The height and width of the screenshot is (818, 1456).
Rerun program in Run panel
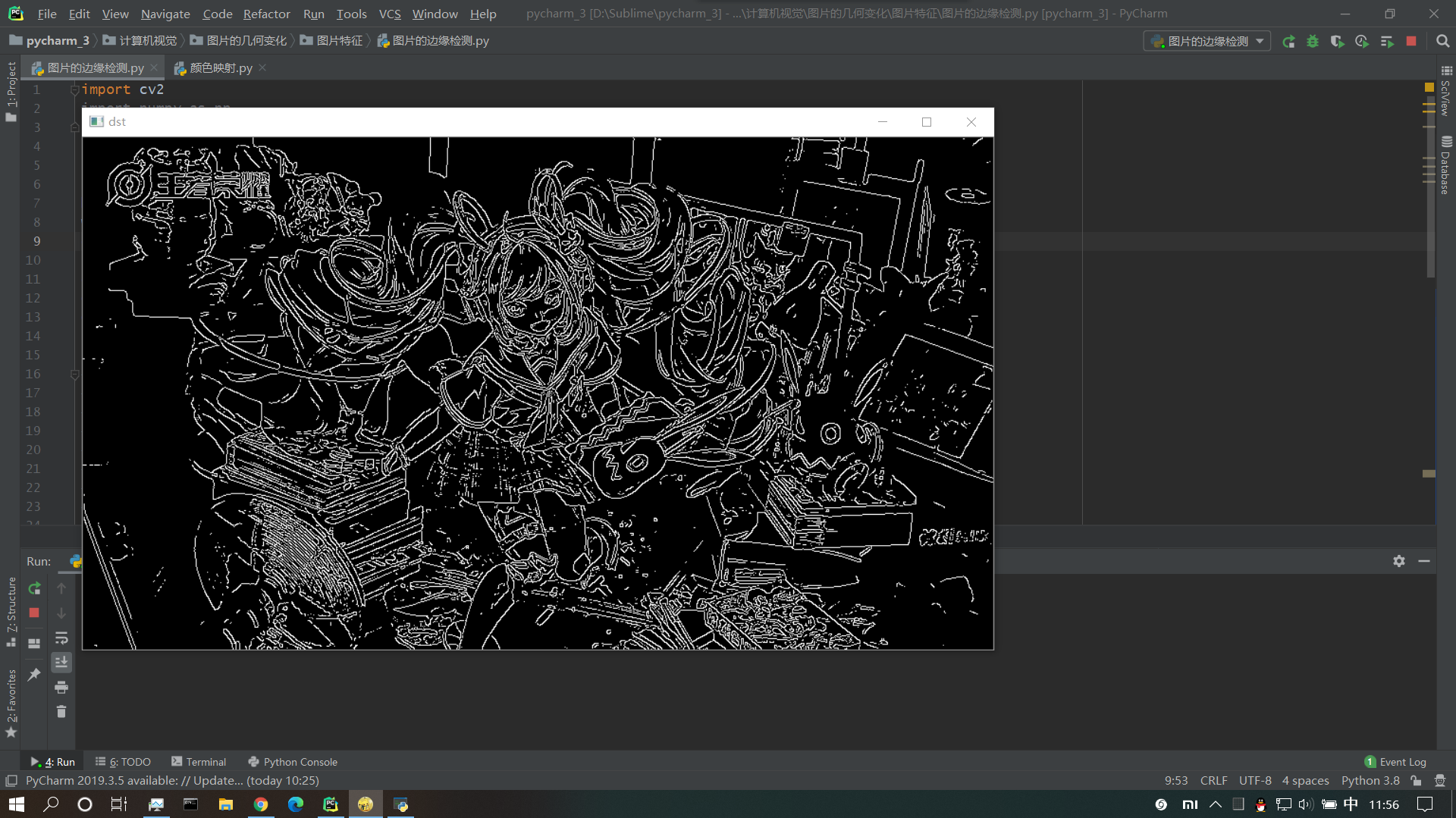(34, 588)
